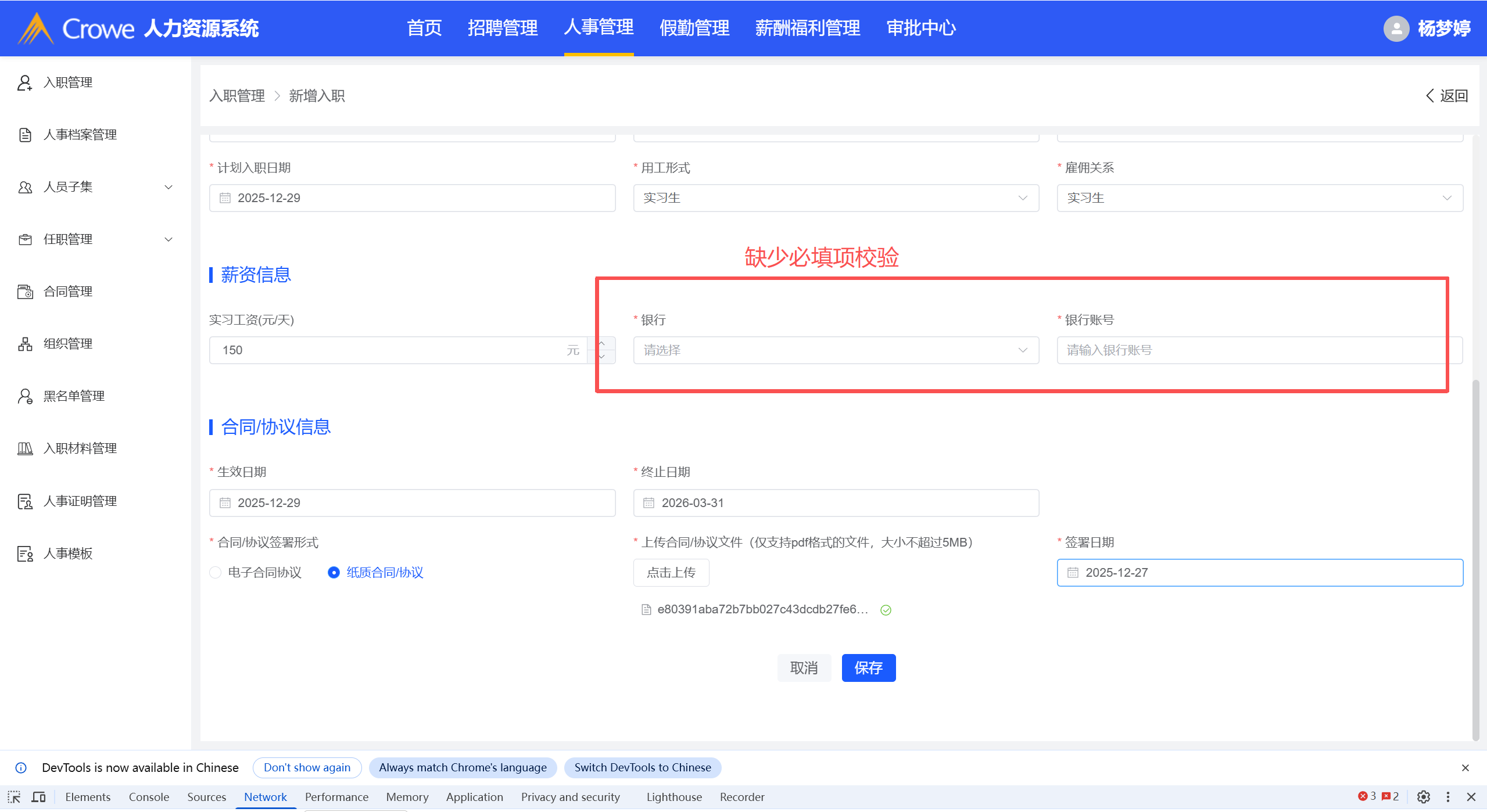Click the 银行账号 input field

coord(1259,350)
